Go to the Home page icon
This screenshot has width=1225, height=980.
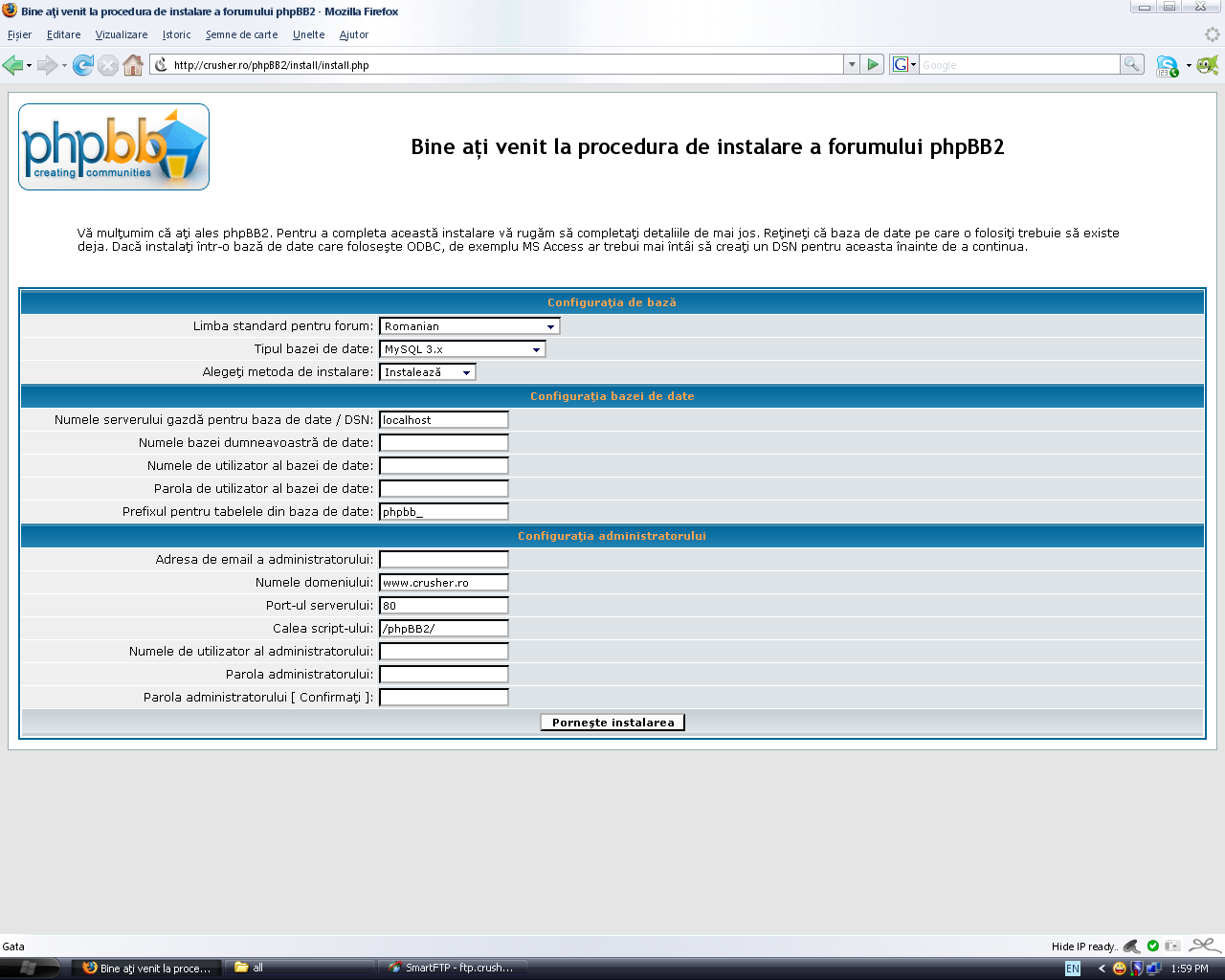click(x=133, y=65)
